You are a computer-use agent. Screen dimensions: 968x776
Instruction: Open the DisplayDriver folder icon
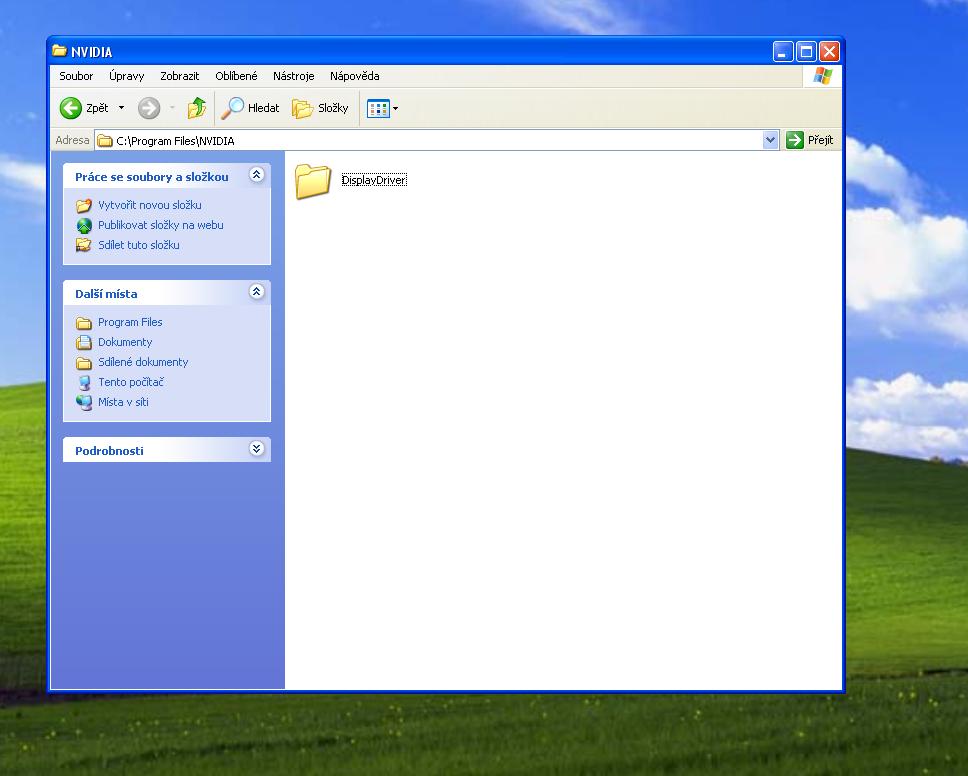tap(313, 181)
